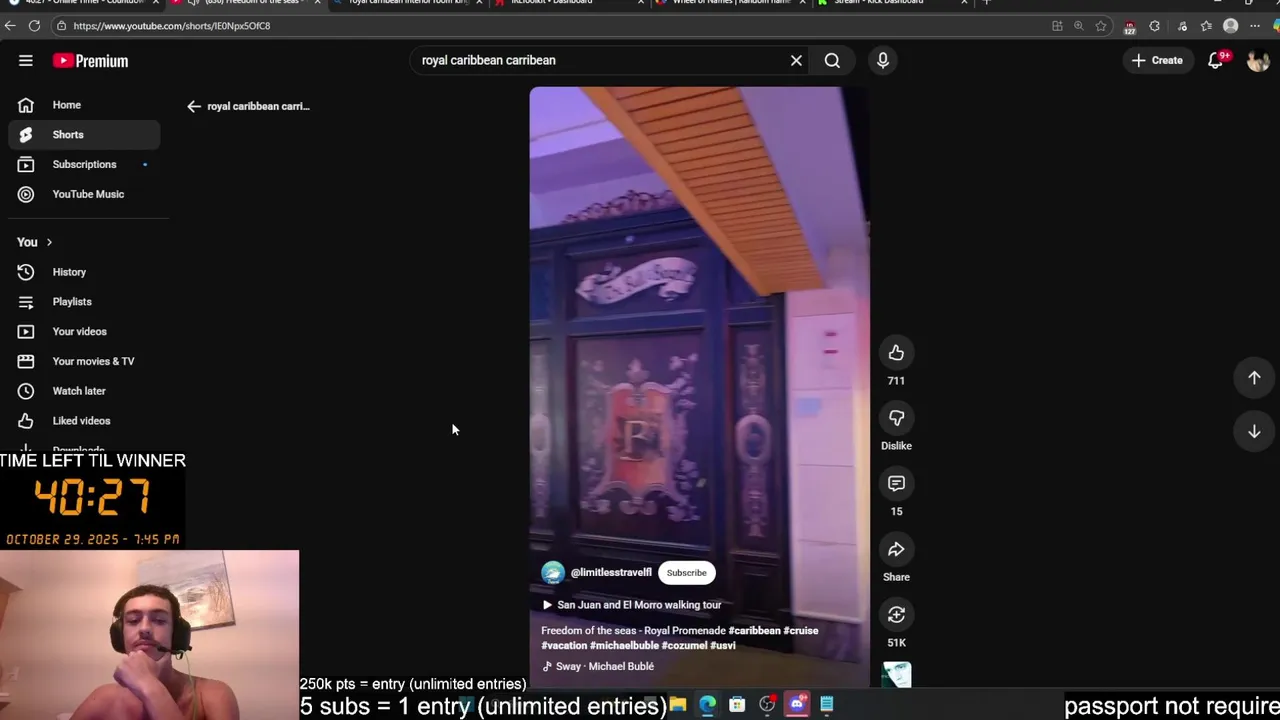
Task: Open Notepad from the taskbar
Action: point(827,705)
